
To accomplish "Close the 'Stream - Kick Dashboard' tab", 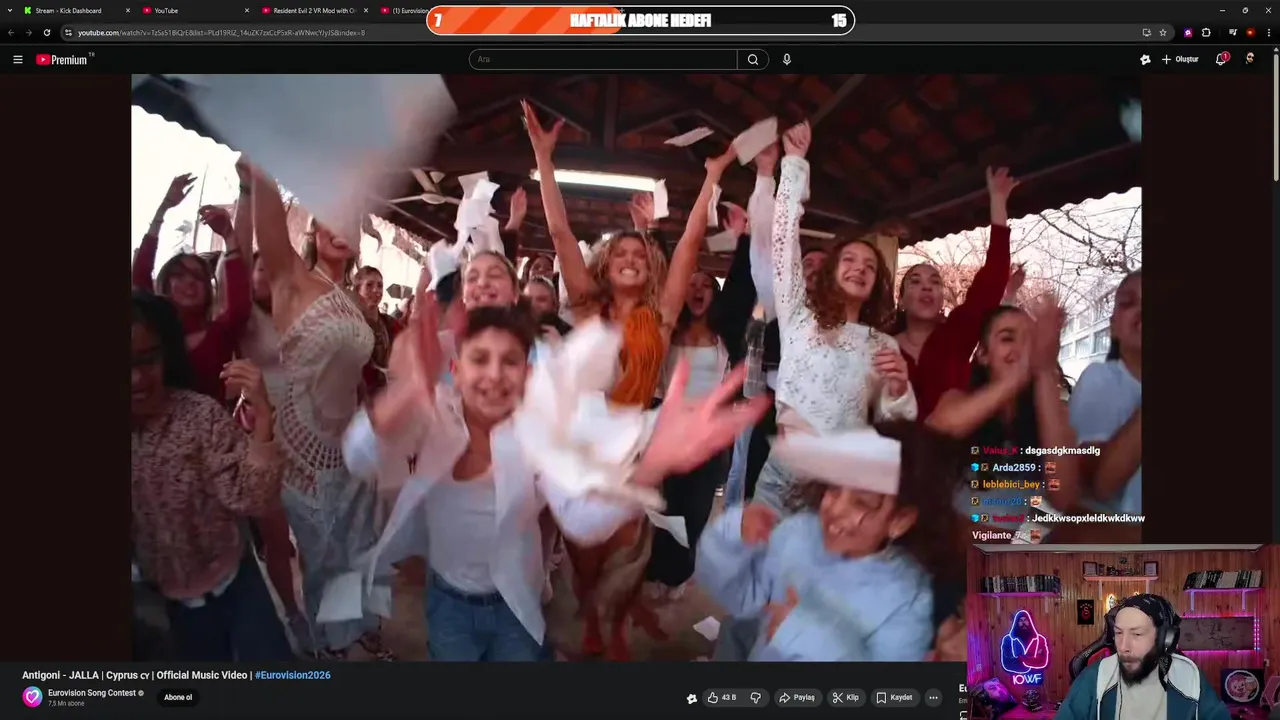I will (x=128, y=10).
